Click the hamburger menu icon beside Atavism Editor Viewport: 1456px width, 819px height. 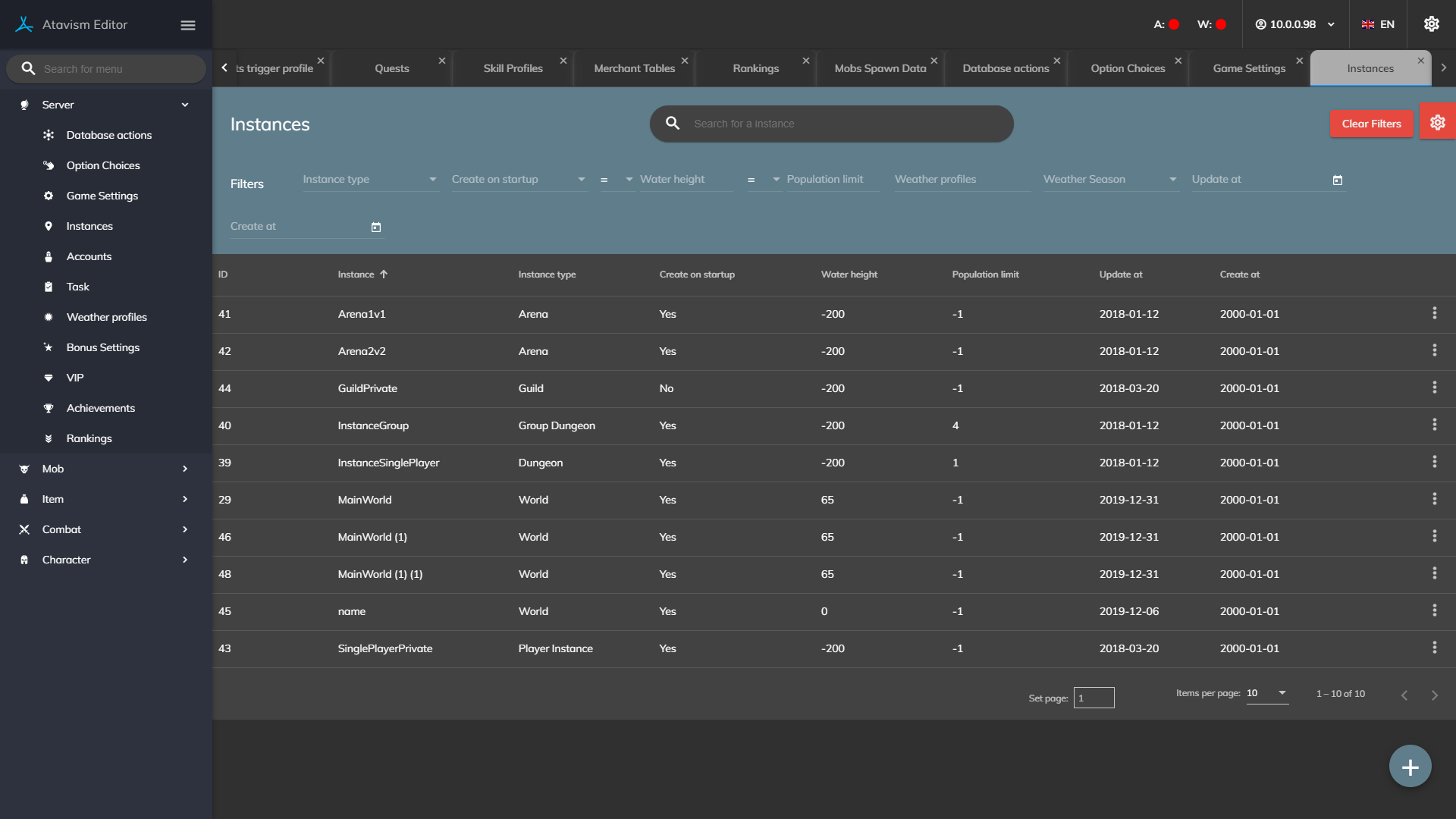coord(188,25)
